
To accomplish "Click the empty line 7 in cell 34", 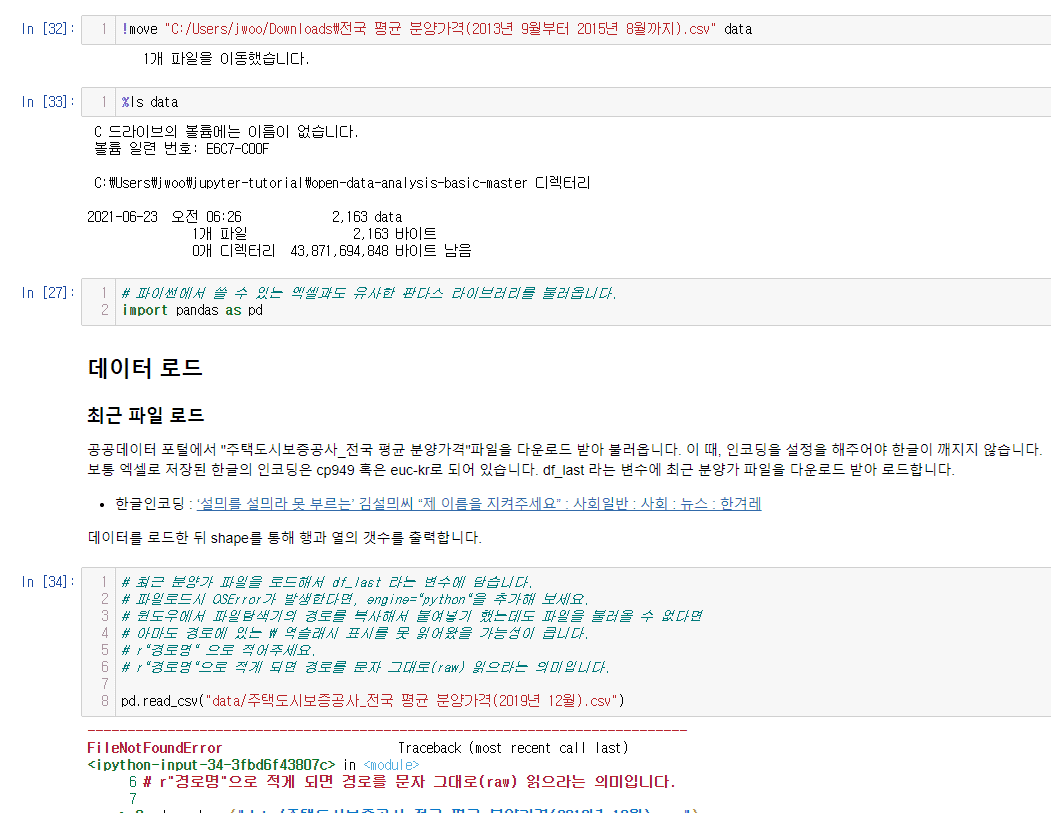I will [582, 684].
